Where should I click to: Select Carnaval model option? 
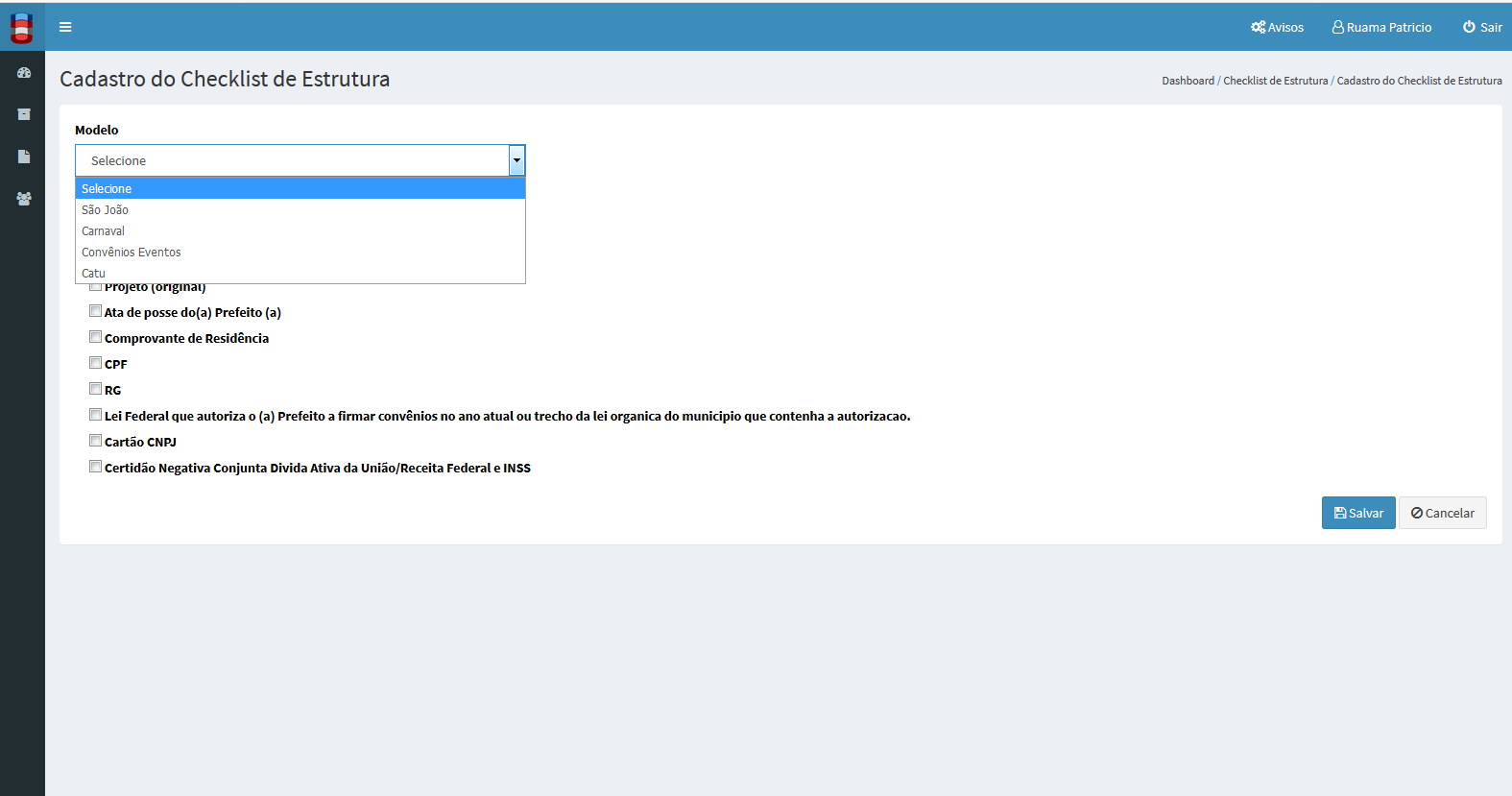pos(300,230)
